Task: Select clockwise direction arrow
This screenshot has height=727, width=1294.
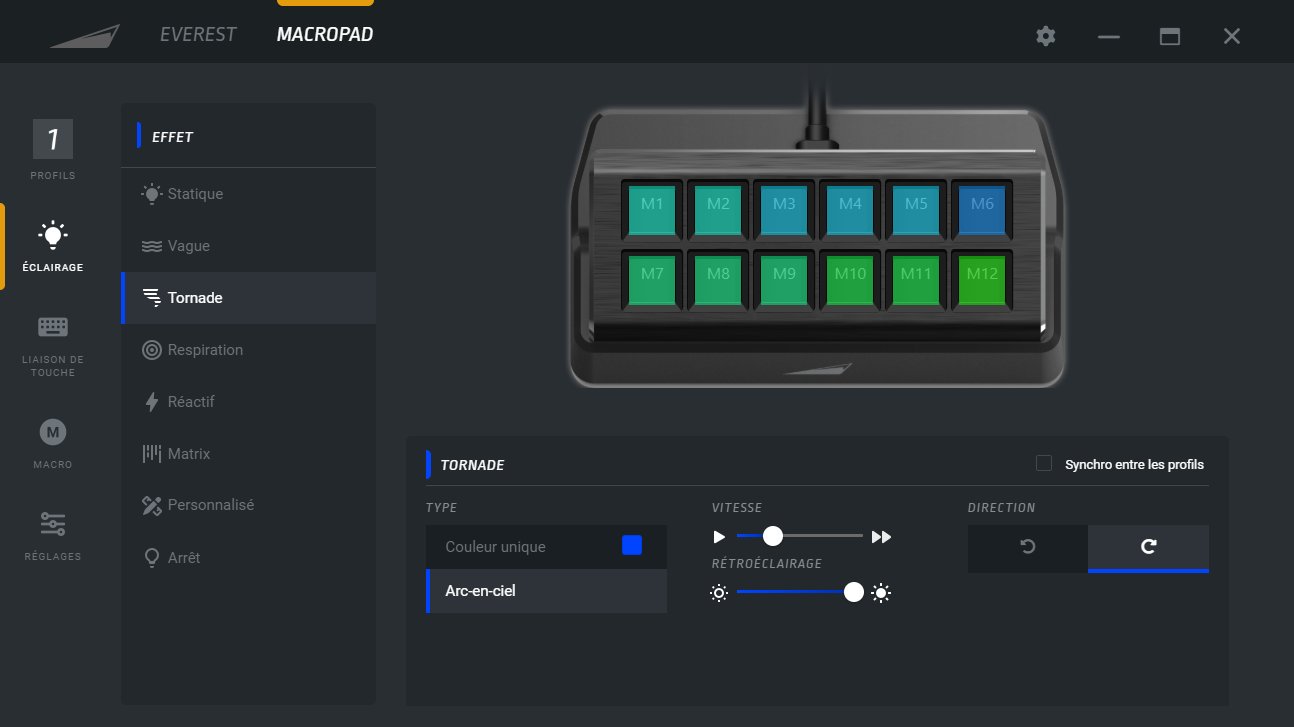Action: coord(1148,548)
